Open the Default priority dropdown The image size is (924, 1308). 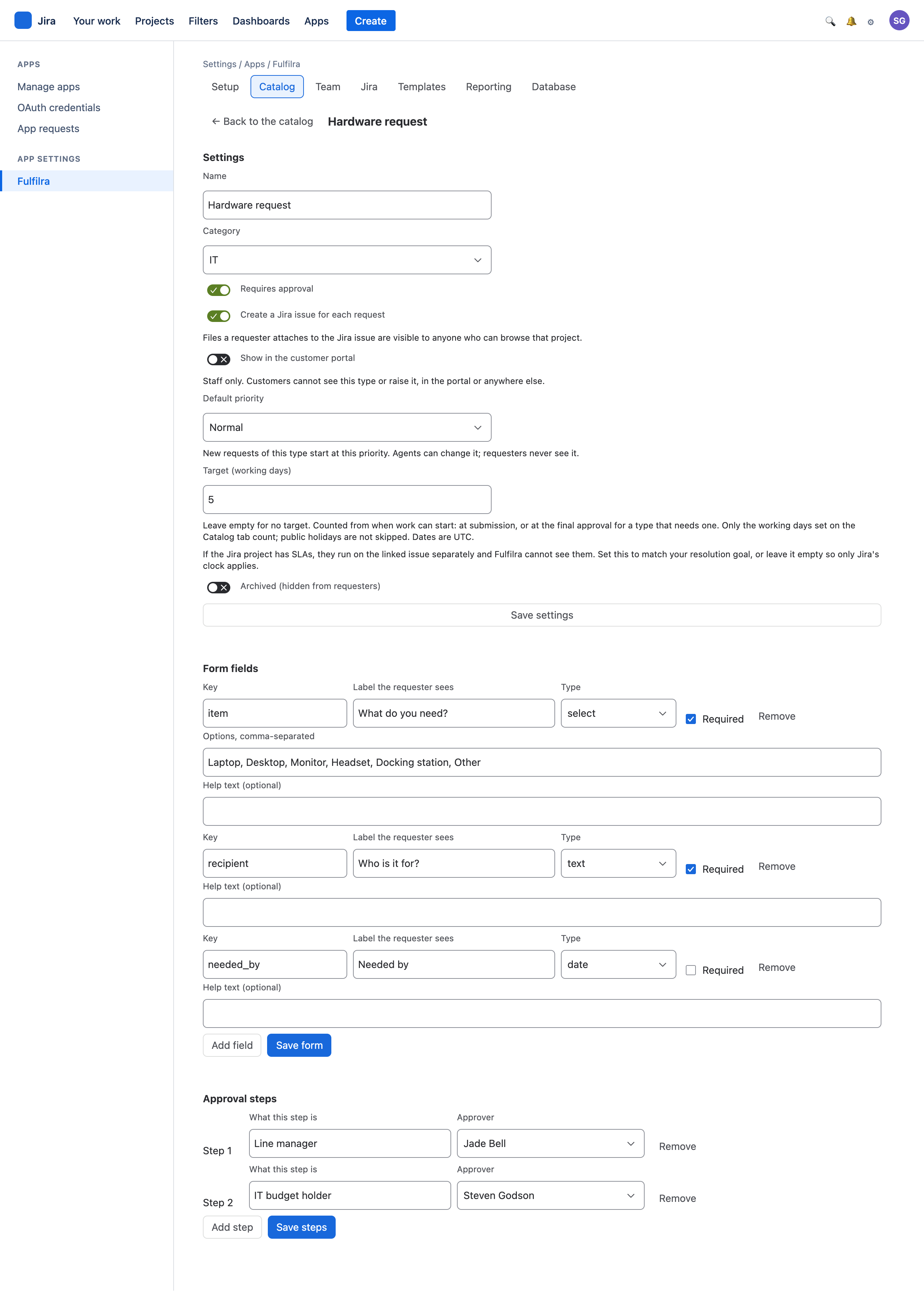point(347,427)
